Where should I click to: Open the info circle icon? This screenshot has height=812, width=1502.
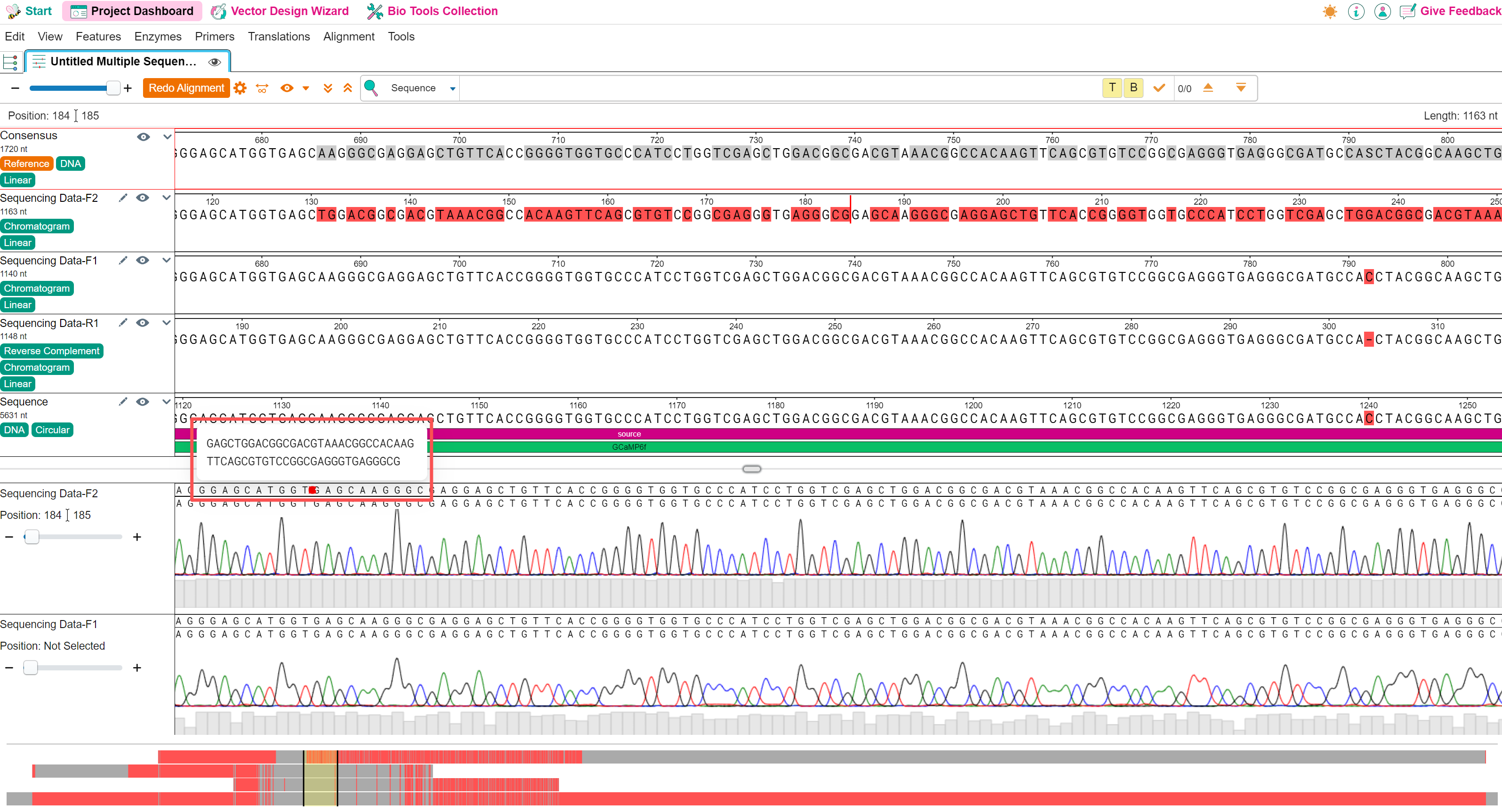pos(1356,11)
